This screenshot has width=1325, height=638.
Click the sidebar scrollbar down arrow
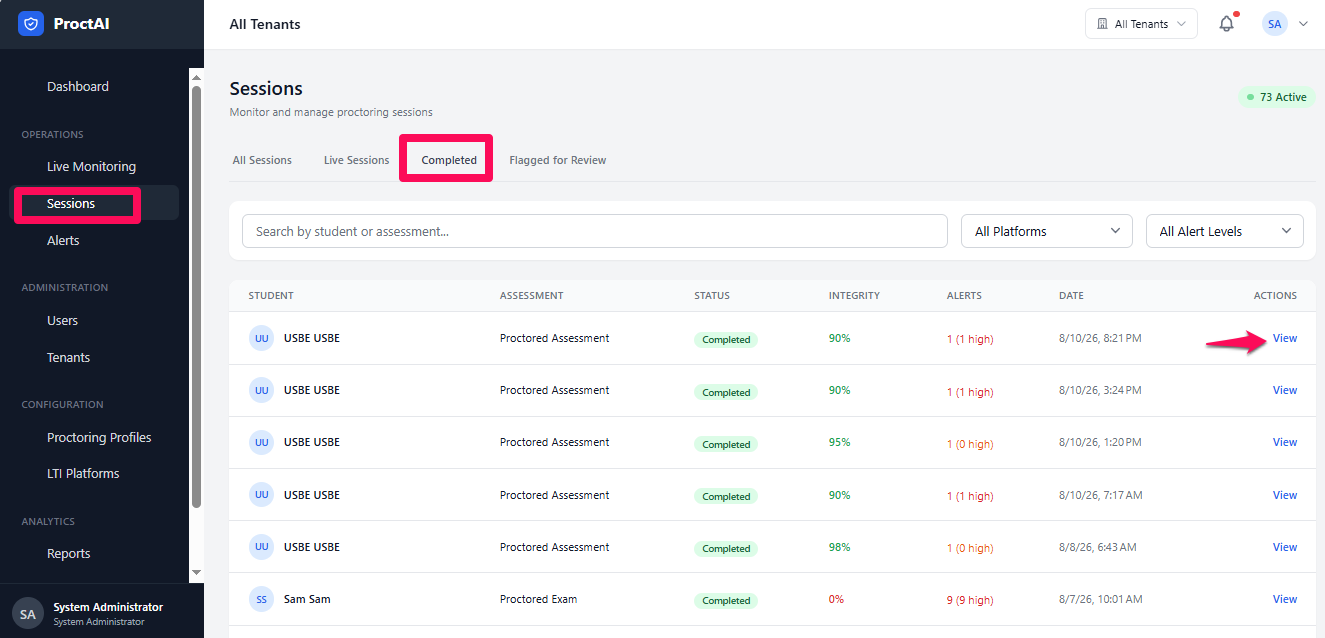(197, 572)
